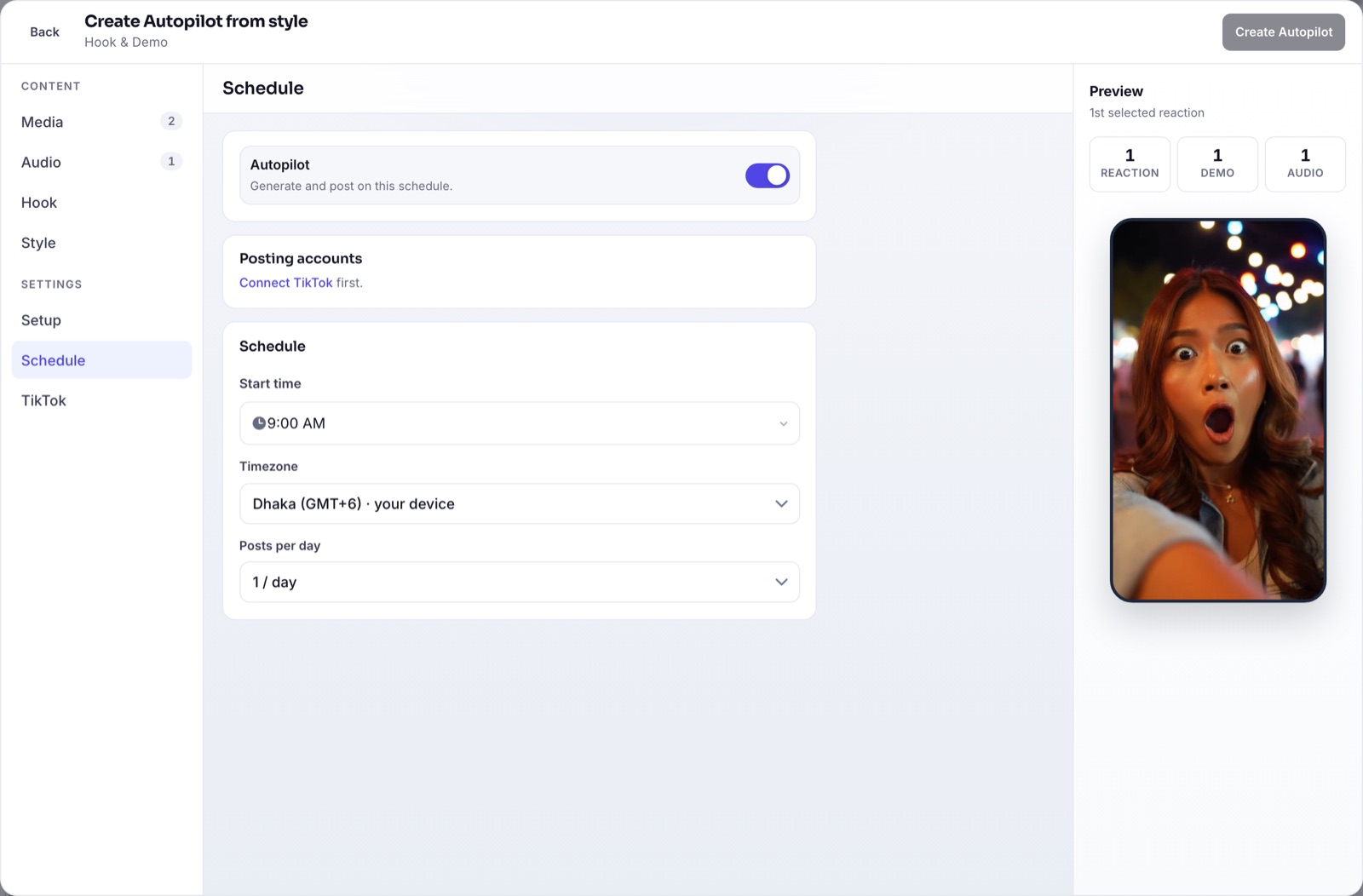The image size is (1363, 896).
Task: Follow the Connect TikTok link
Action: (x=285, y=283)
